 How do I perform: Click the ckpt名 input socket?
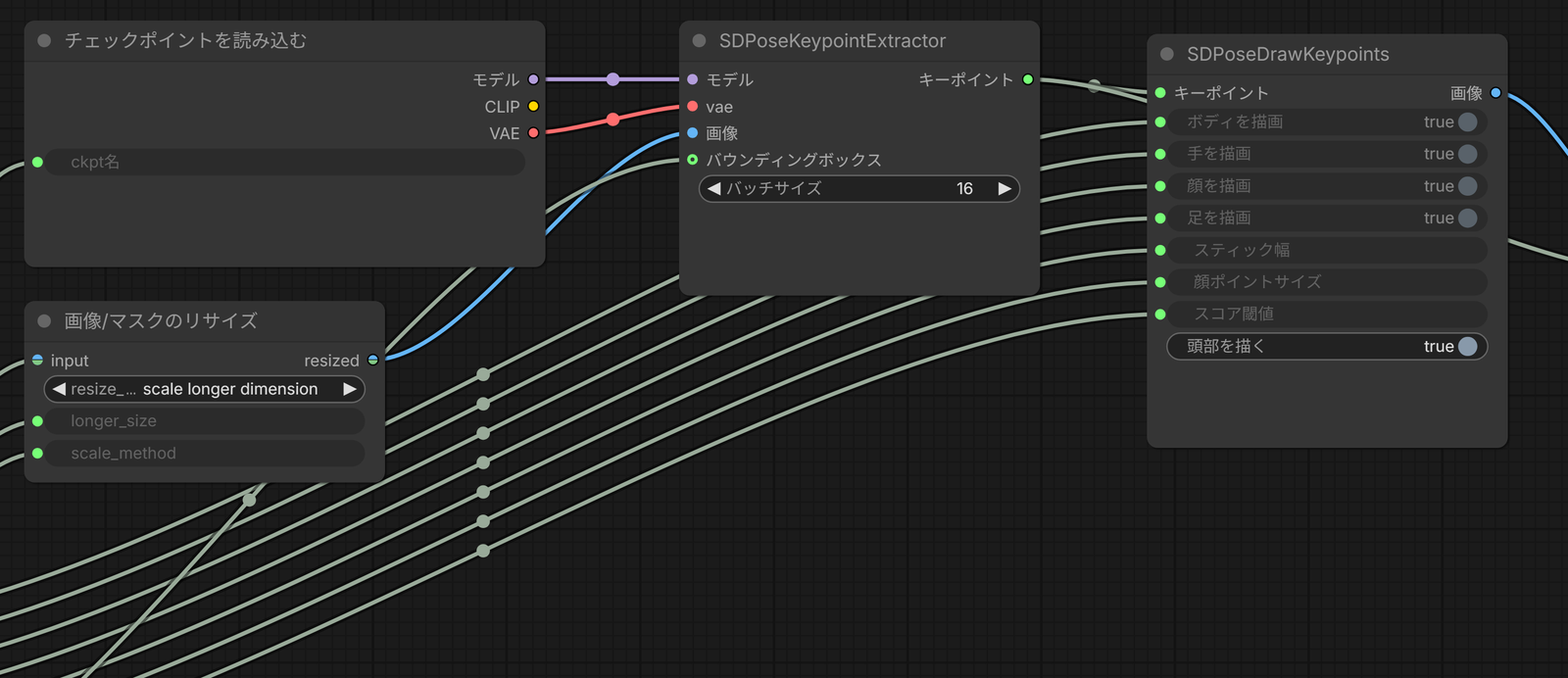(x=37, y=162)
